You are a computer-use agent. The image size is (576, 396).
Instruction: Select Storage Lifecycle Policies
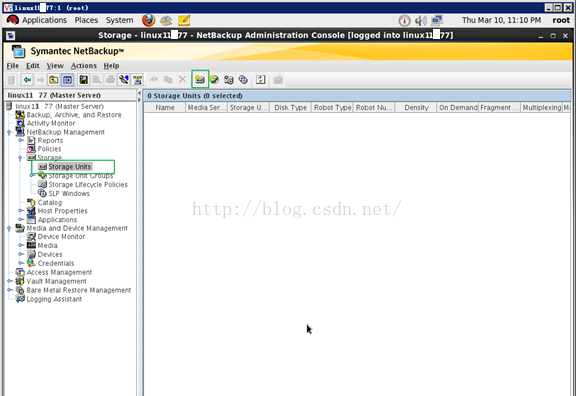pos(88,184)
